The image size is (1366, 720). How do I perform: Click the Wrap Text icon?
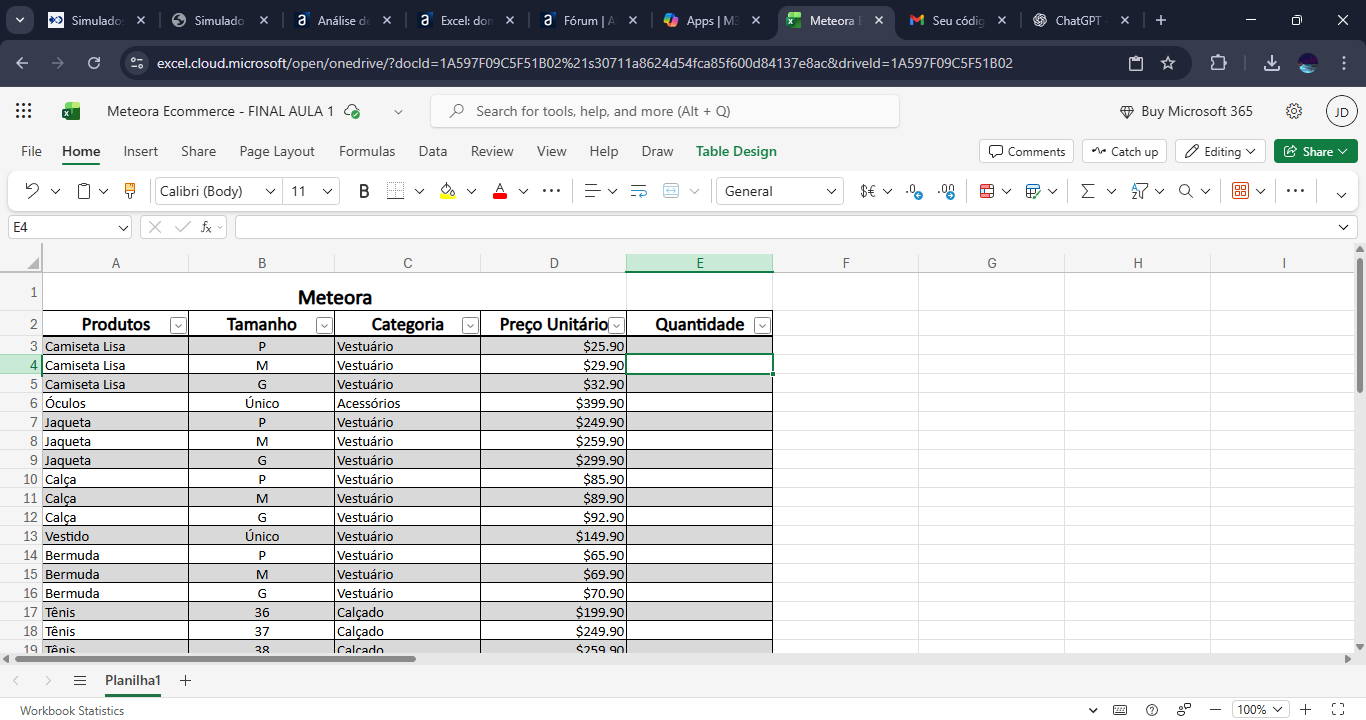639,191
